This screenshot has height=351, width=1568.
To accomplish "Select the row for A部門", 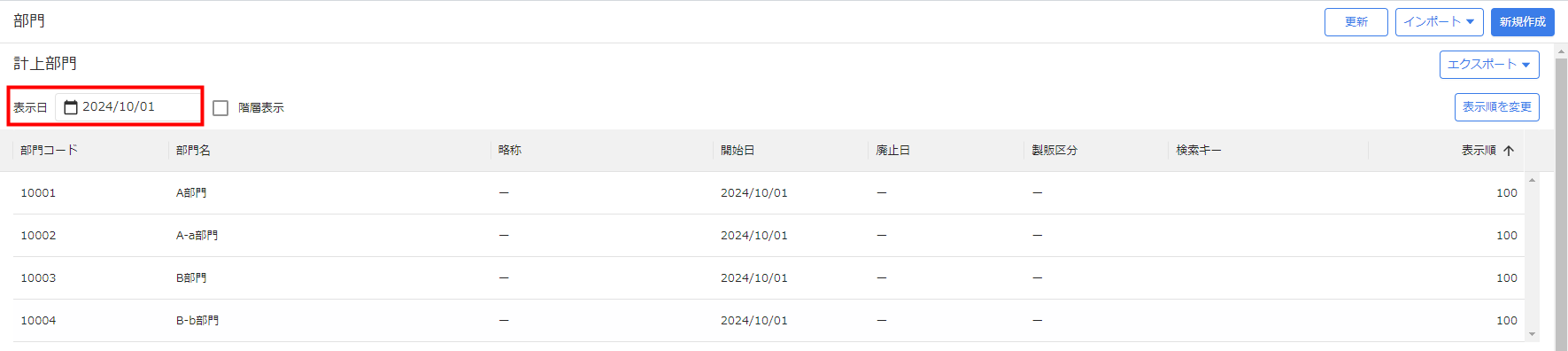I will [769, 193].
